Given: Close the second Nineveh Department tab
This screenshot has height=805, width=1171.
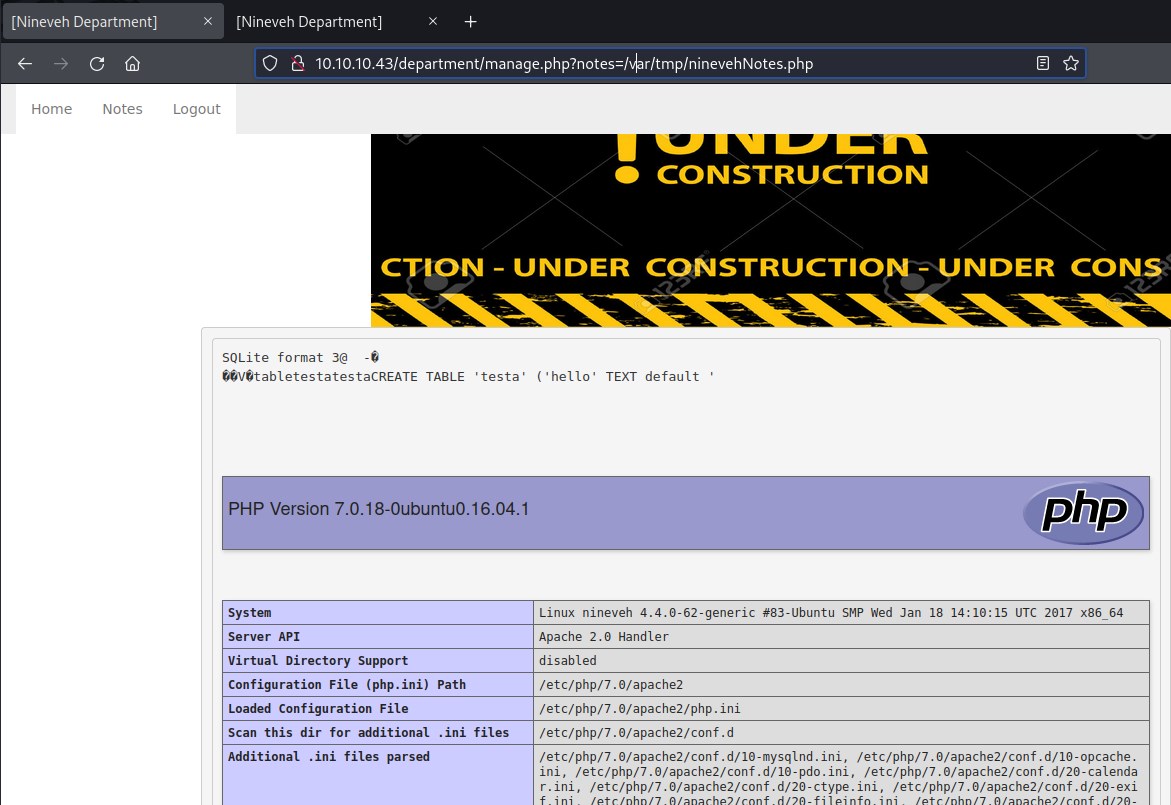Looking at the screenshot, I should click(432, 22).
